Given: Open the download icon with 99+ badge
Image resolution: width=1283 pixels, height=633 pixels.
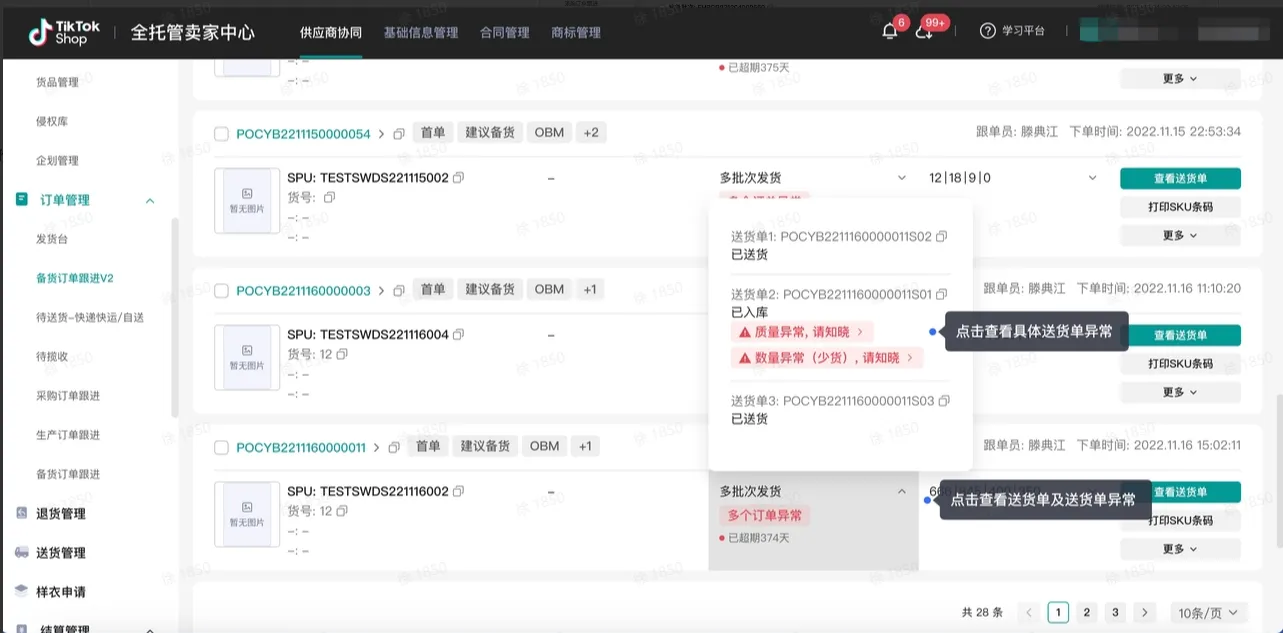Looking at the screenshot, I should [924, 31].
